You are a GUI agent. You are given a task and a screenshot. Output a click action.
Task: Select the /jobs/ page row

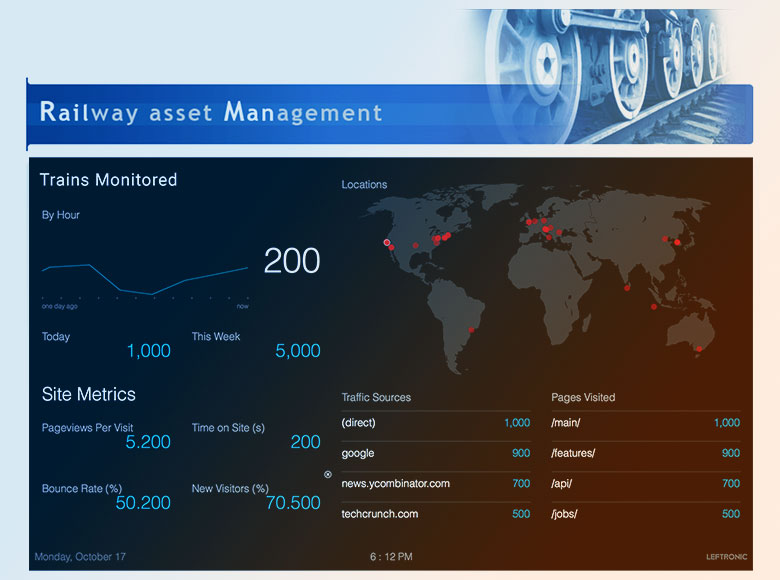646,514
